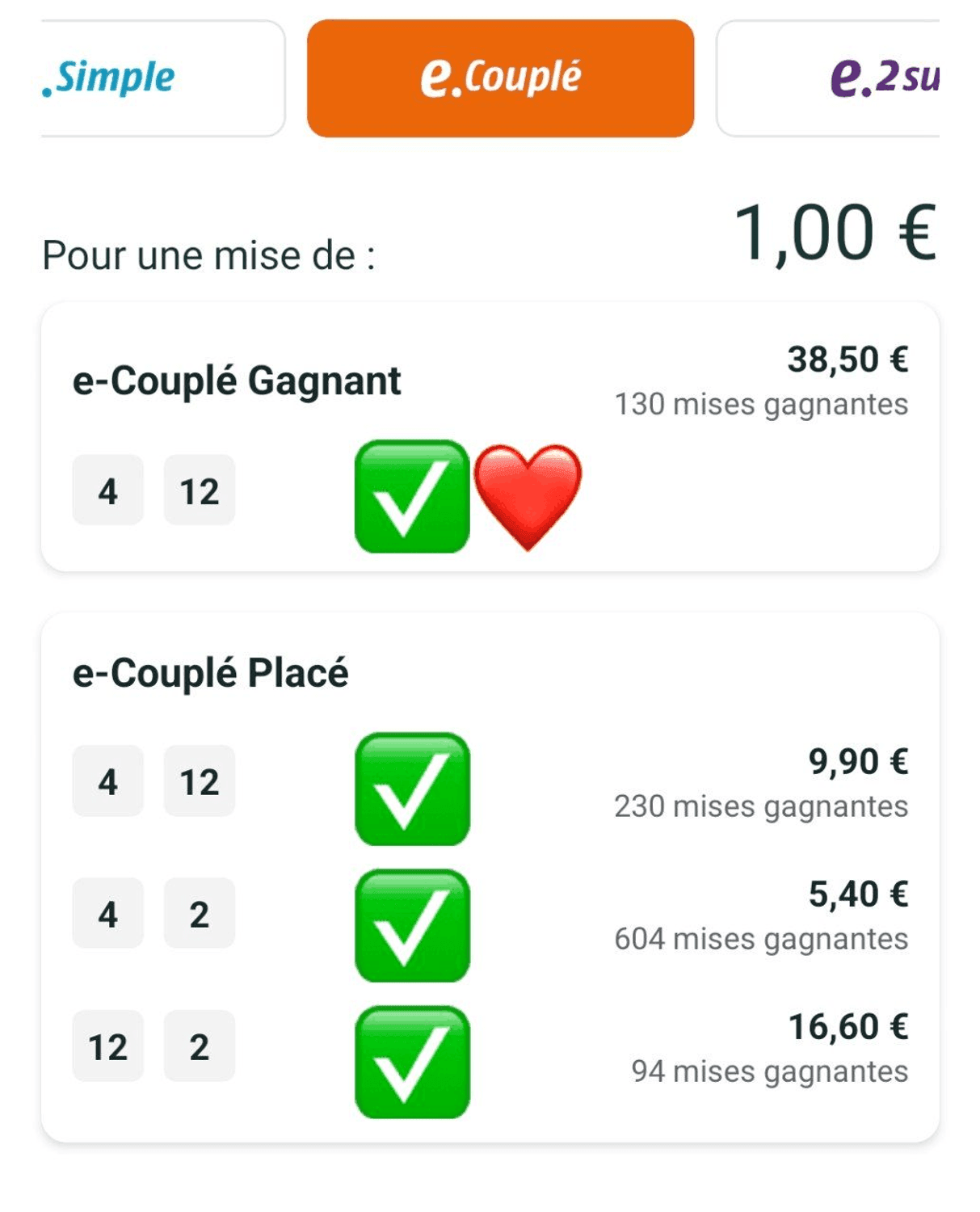980x1212 pixels.
Task: Click the 604 mises gagnantes text
Action: click(x=761, y=939)
